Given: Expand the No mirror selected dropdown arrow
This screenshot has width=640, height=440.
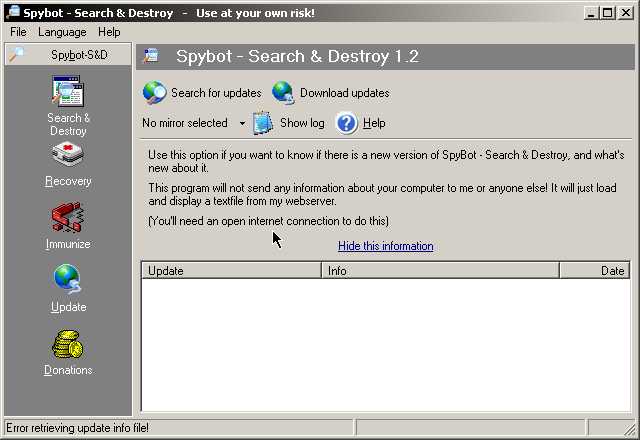Looking at the screenshot, I should pyautogui.click(x=242, y=123).
